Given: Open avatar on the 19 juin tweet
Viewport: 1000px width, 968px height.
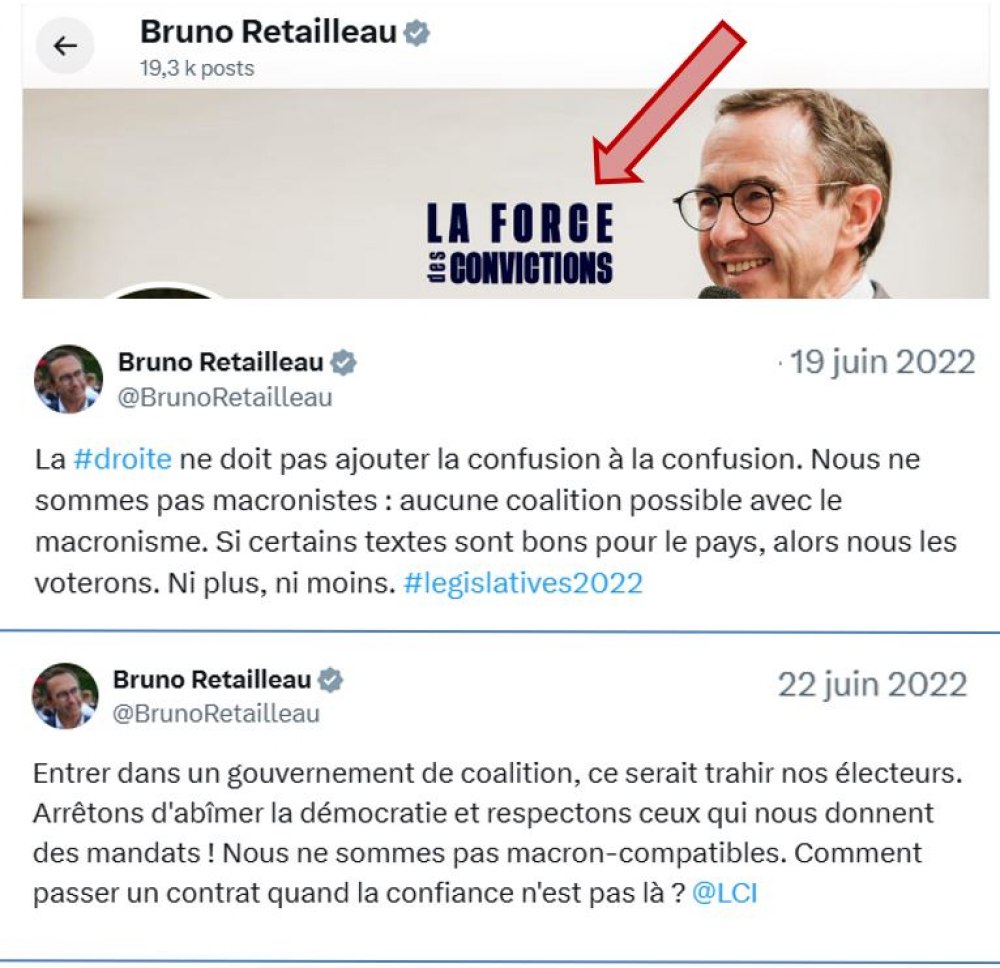Looking at the screenshot, I should pos(68,379).
